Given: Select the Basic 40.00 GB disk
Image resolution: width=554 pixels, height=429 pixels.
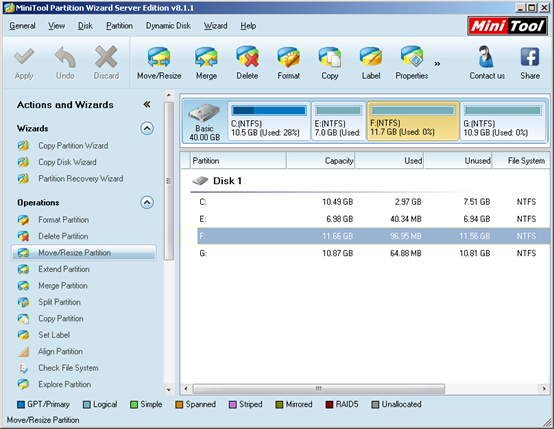Looking at the screenshot, I should tap(205, 121).
